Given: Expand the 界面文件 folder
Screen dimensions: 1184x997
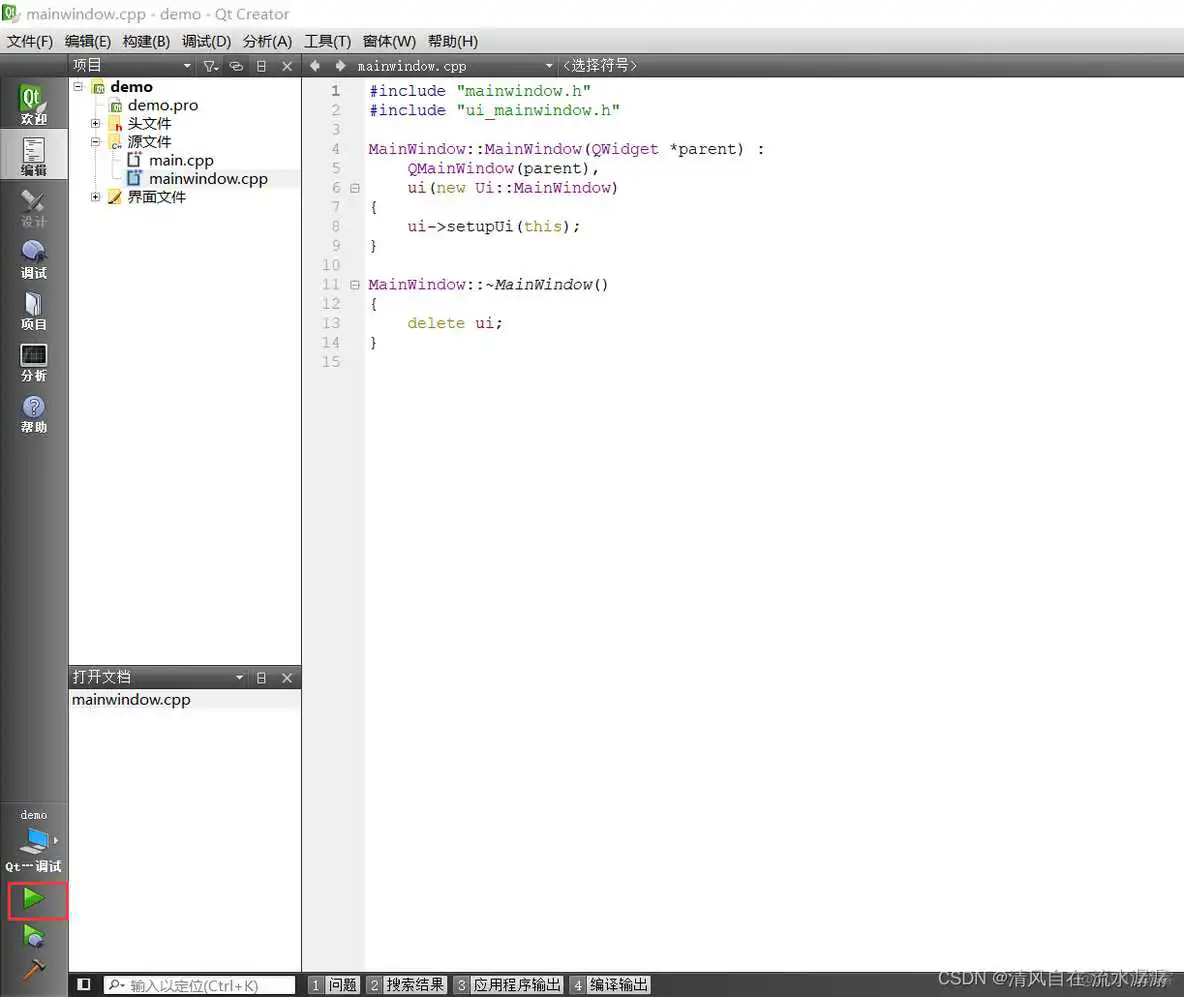Looking at the screenshot, I should click(x=95, y=197).
